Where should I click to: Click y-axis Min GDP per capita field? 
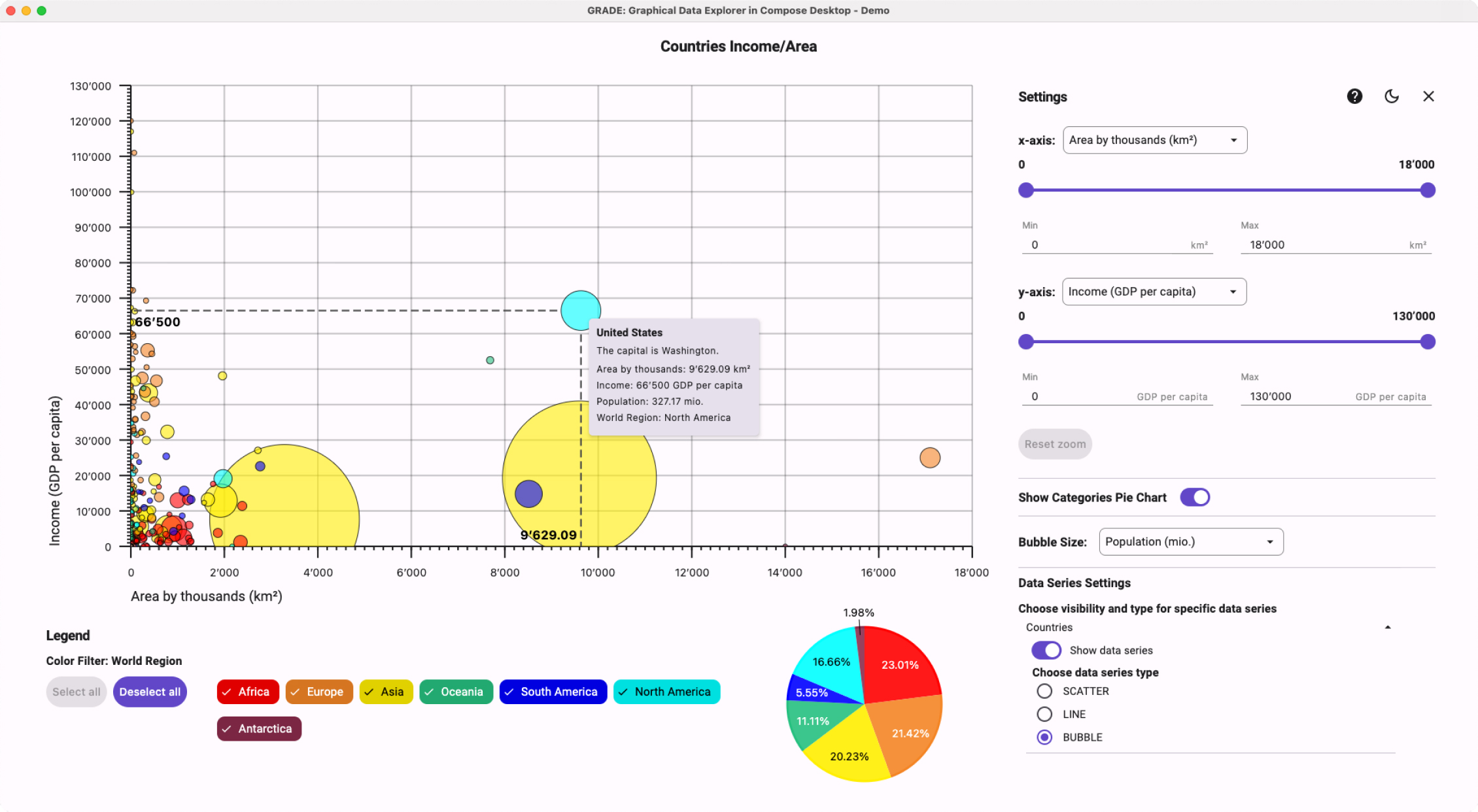click(x=1118, y=396)
